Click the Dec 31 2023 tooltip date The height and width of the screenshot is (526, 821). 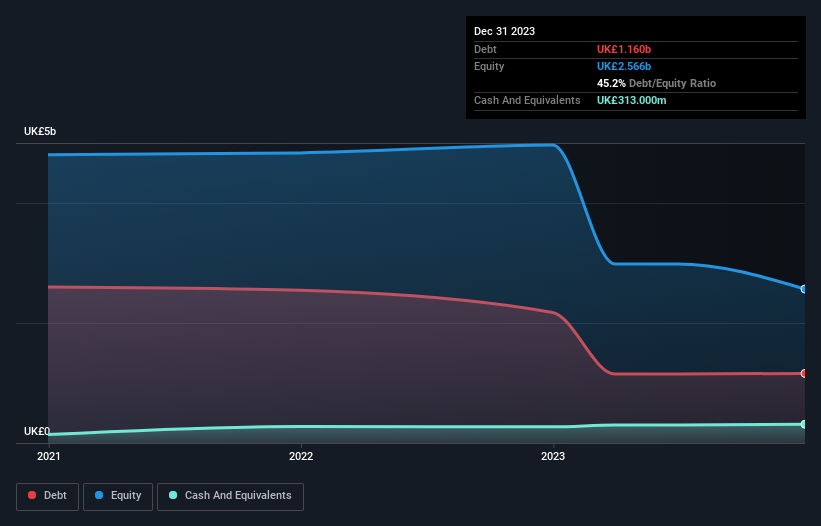pos(504,31)
